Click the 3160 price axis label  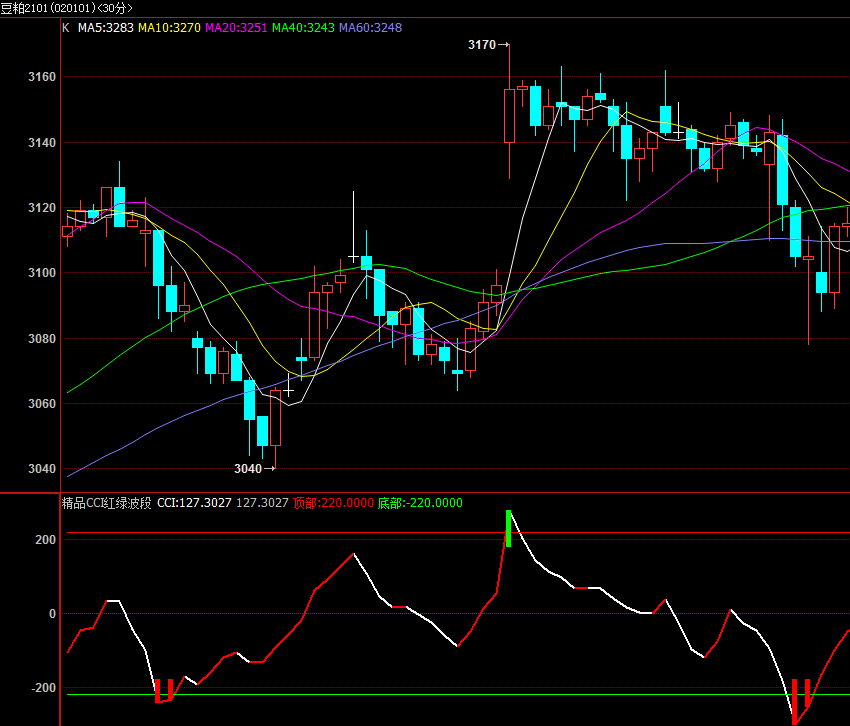(x=42, y=77)
